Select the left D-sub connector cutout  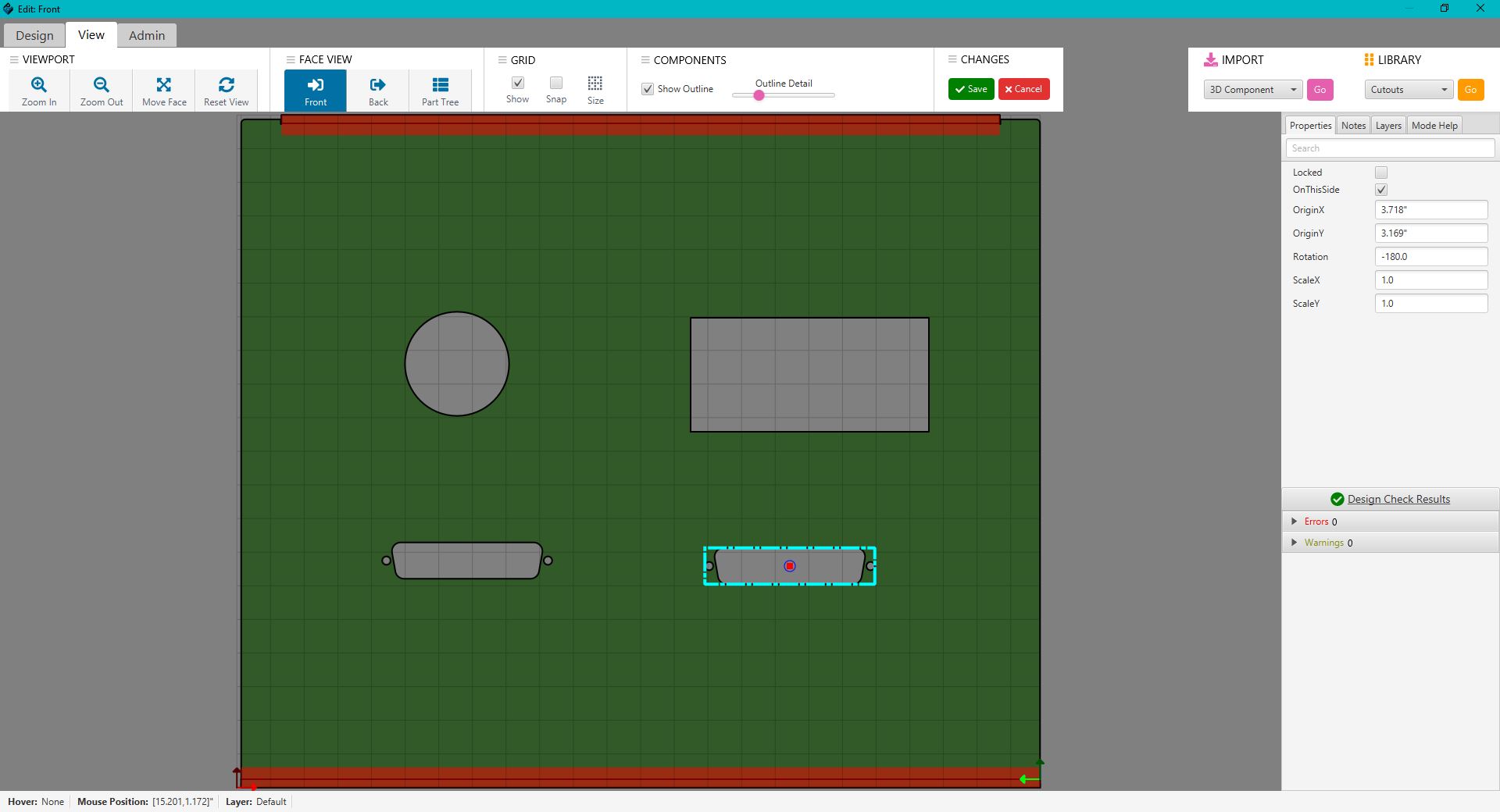coord(466,561)
